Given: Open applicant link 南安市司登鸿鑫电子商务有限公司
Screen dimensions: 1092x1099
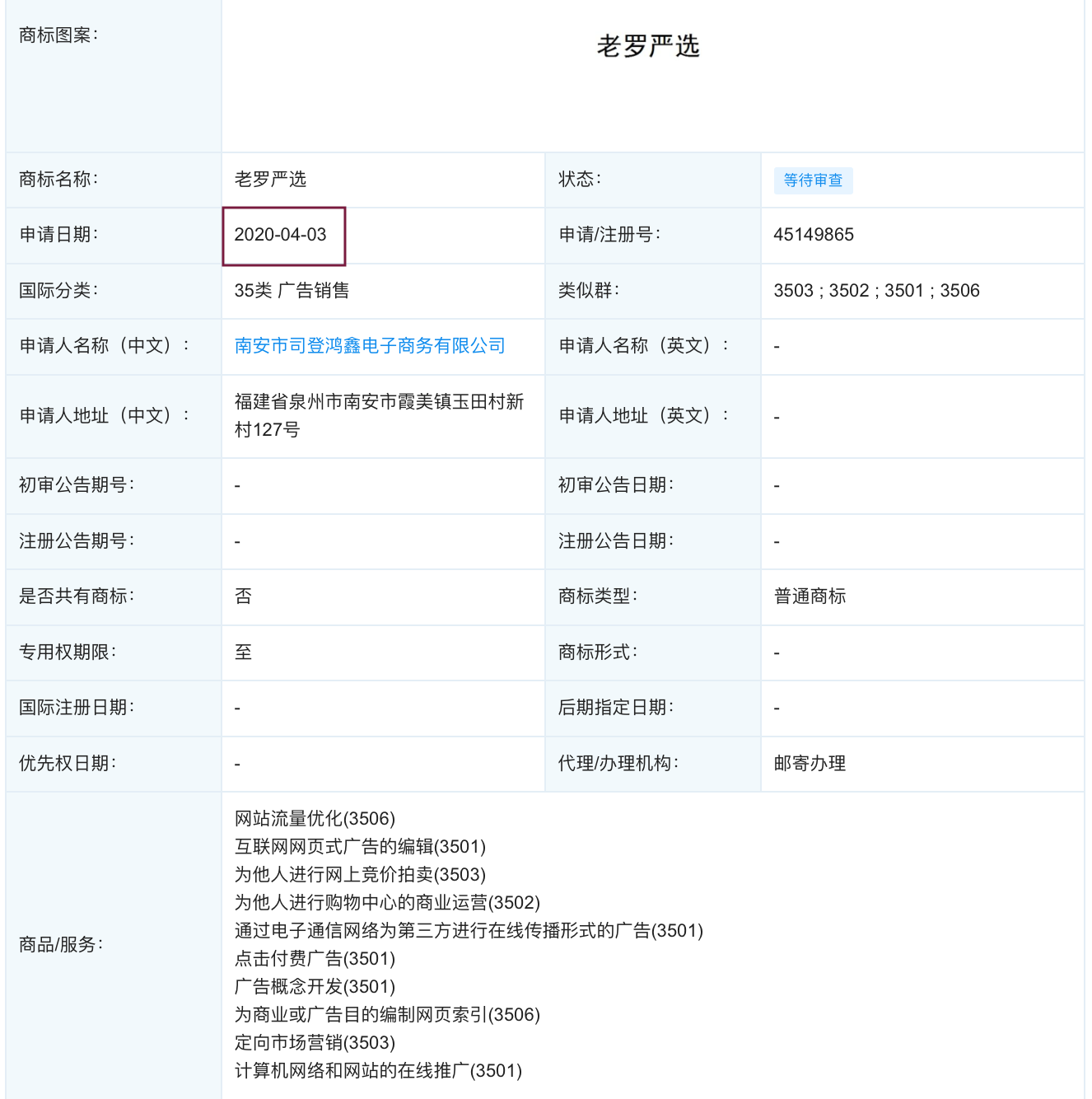Looking at the screenshot, I should [370, 346].
